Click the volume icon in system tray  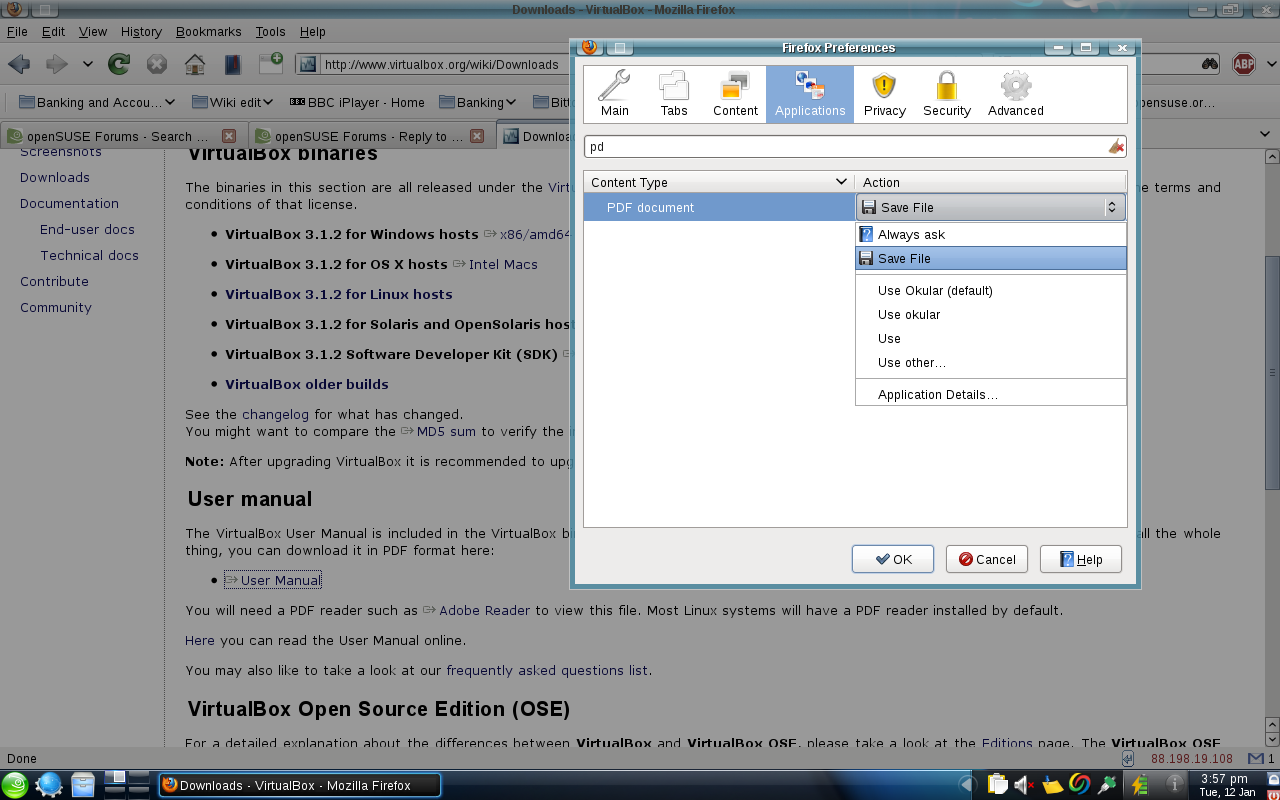[1022, 785]
